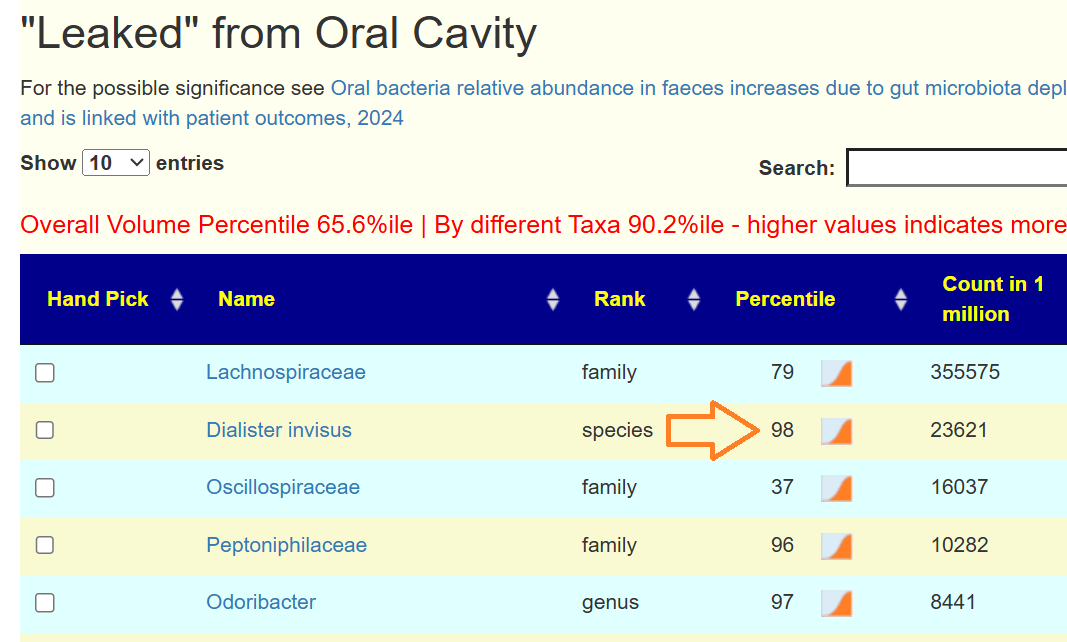Enable the Peptoniphilaceae hand pick checkbox
Image resolution: width=1067 pixels, height=642 pixels.
click(45, 545)
